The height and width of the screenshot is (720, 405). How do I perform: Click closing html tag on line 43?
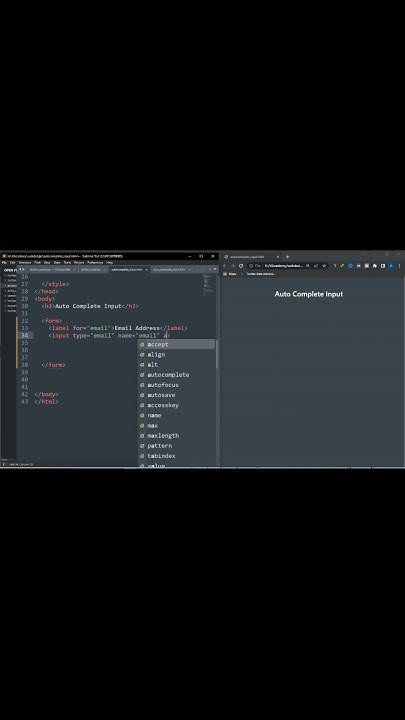pos(46,401)
